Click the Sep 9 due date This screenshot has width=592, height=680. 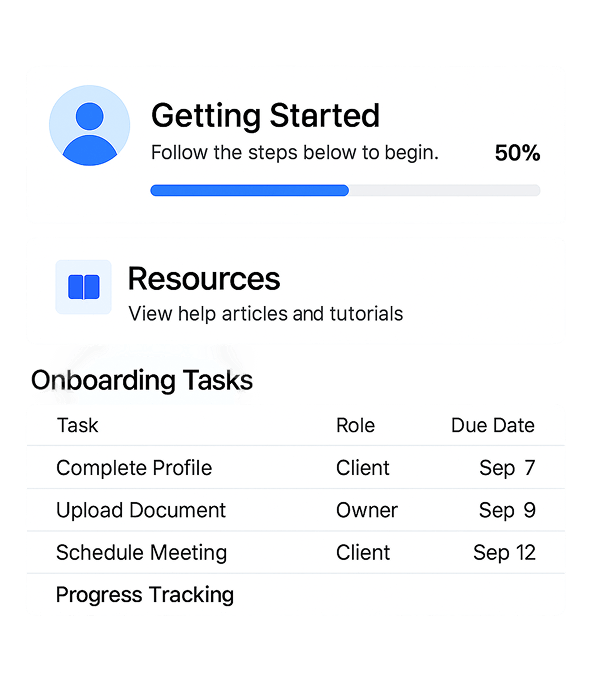(x=507, y=510)
